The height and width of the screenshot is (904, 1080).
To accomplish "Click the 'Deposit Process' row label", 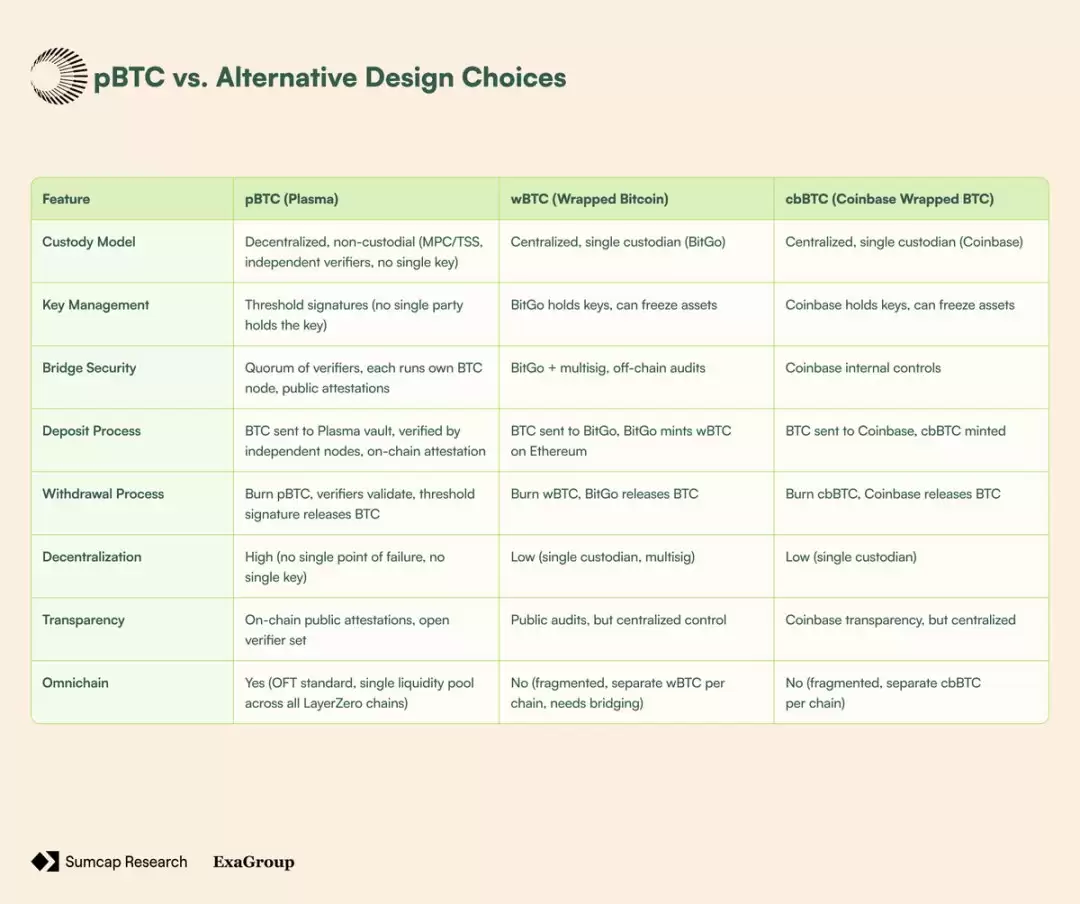I will 91,431.
